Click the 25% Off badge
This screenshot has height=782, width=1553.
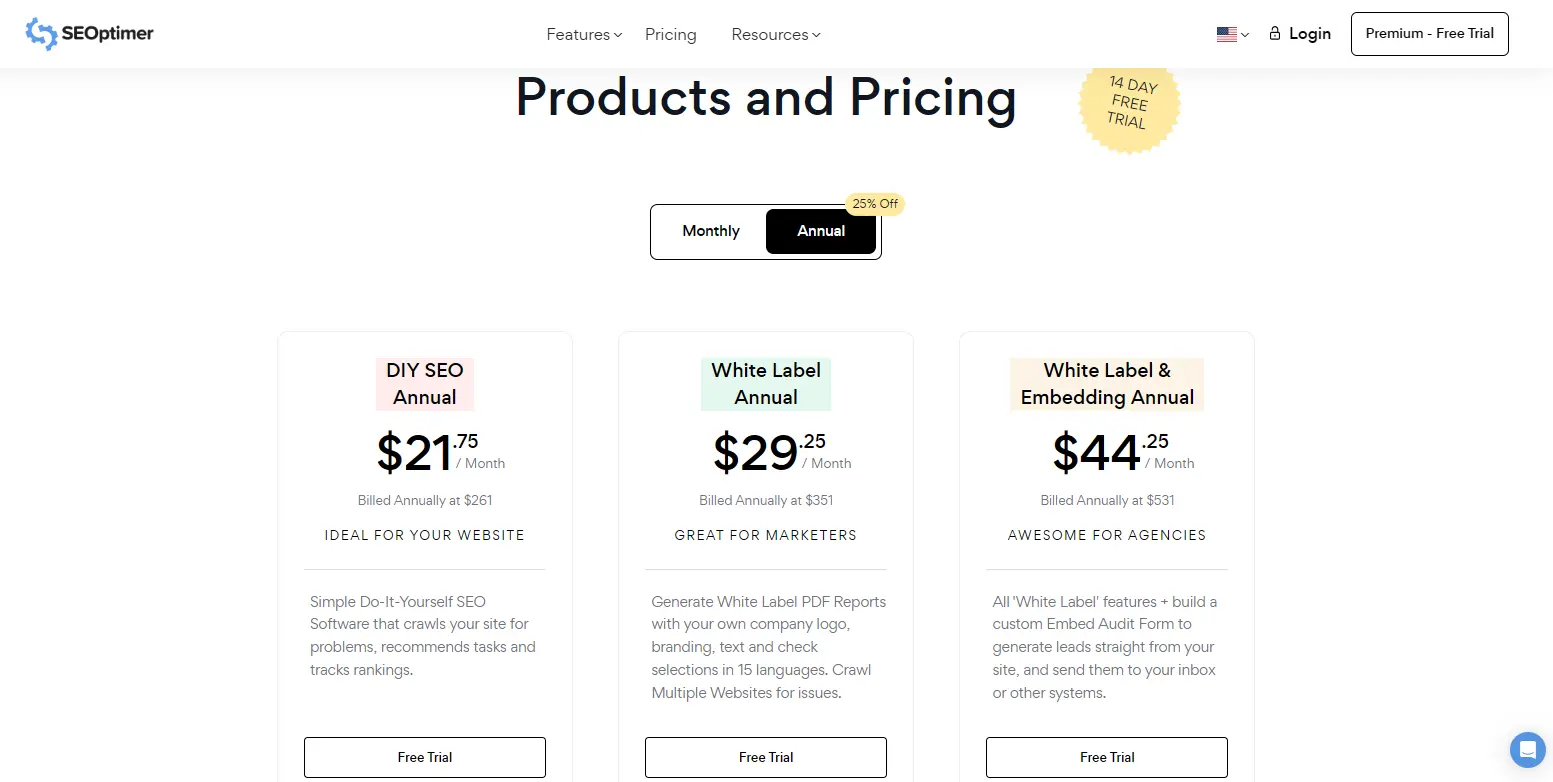(875, 204)
